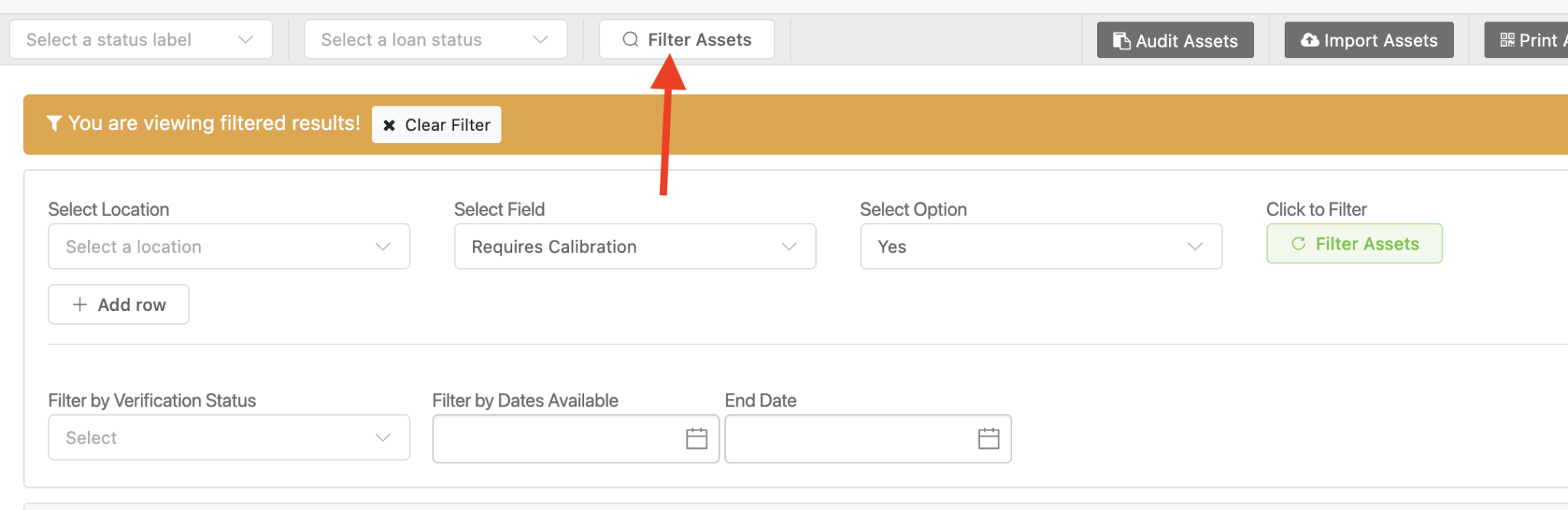Click the Print button with QR icon
Image resolution: width=1568 pixels, height=510 pixels.
[x=1526, y=41]
